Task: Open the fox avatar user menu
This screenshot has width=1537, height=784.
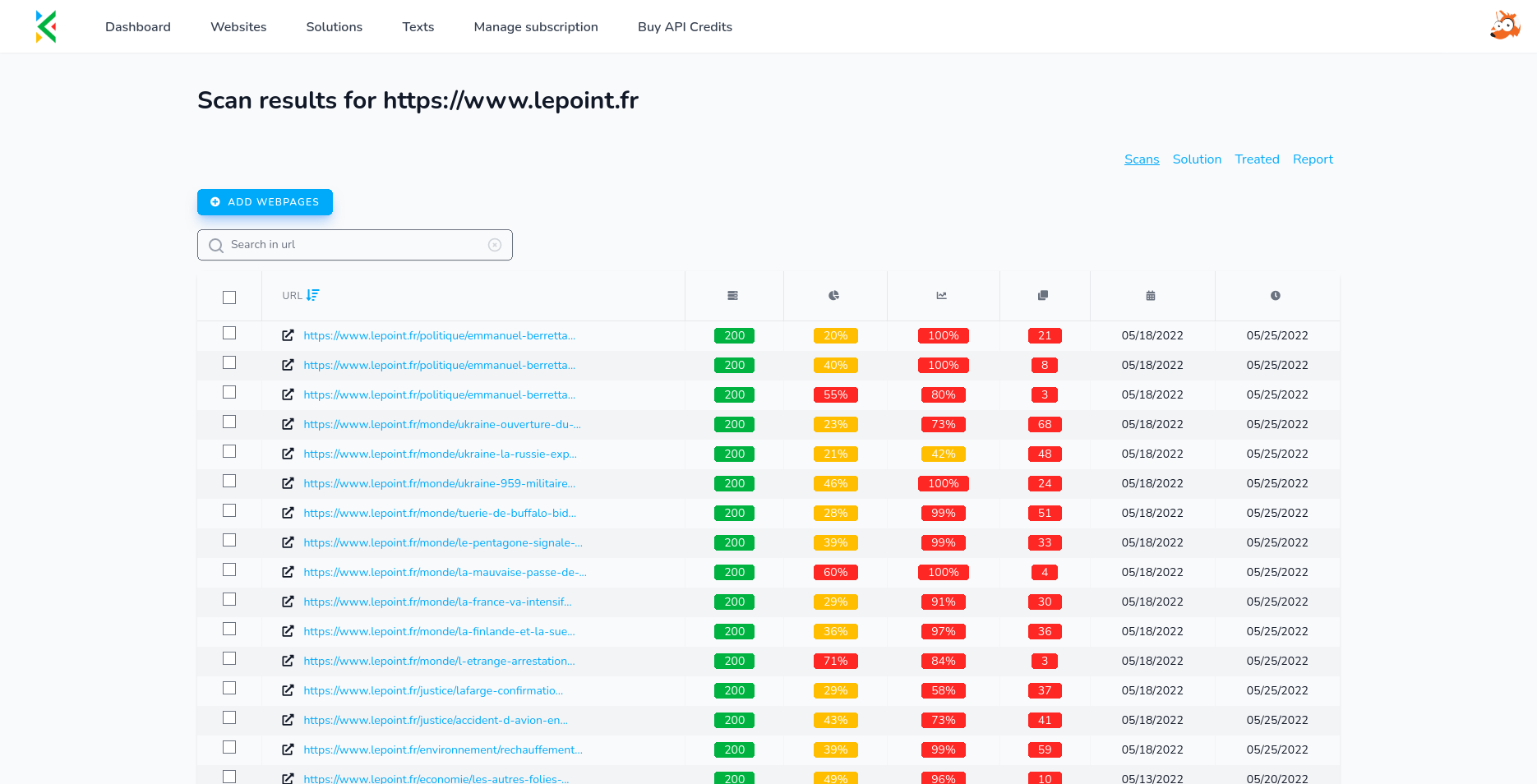Action: click(x=1505, y=25)
